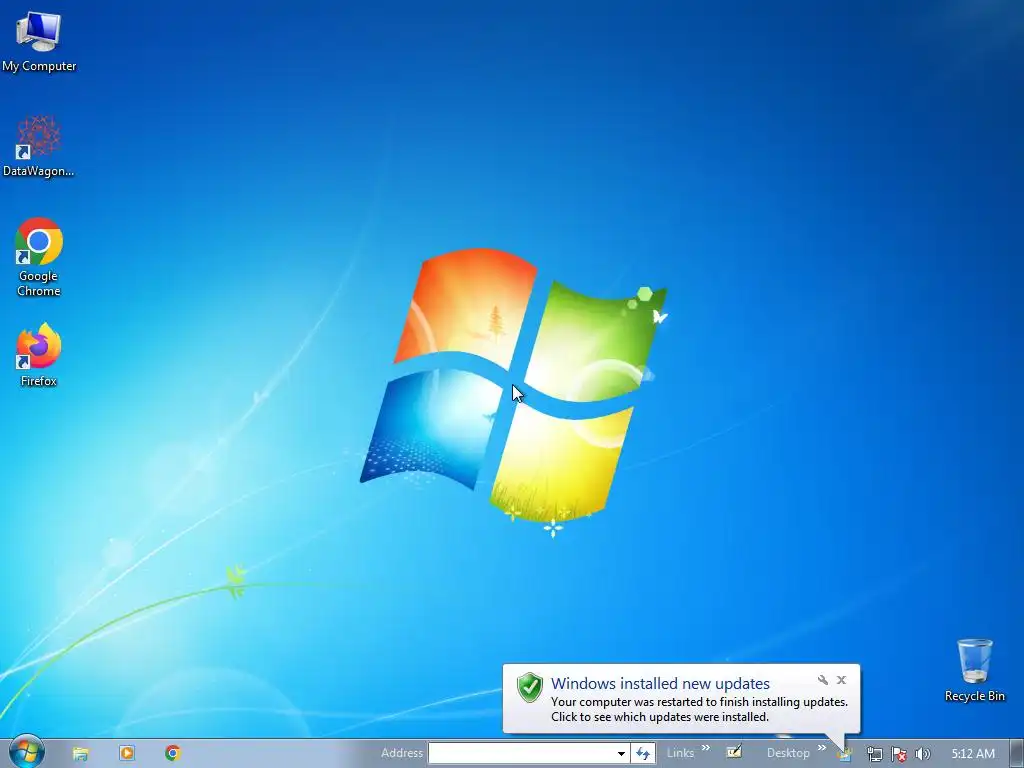The image size is (1024, 768).
Task: Click the Desktop toolbar label
Action: click(788, 753)
